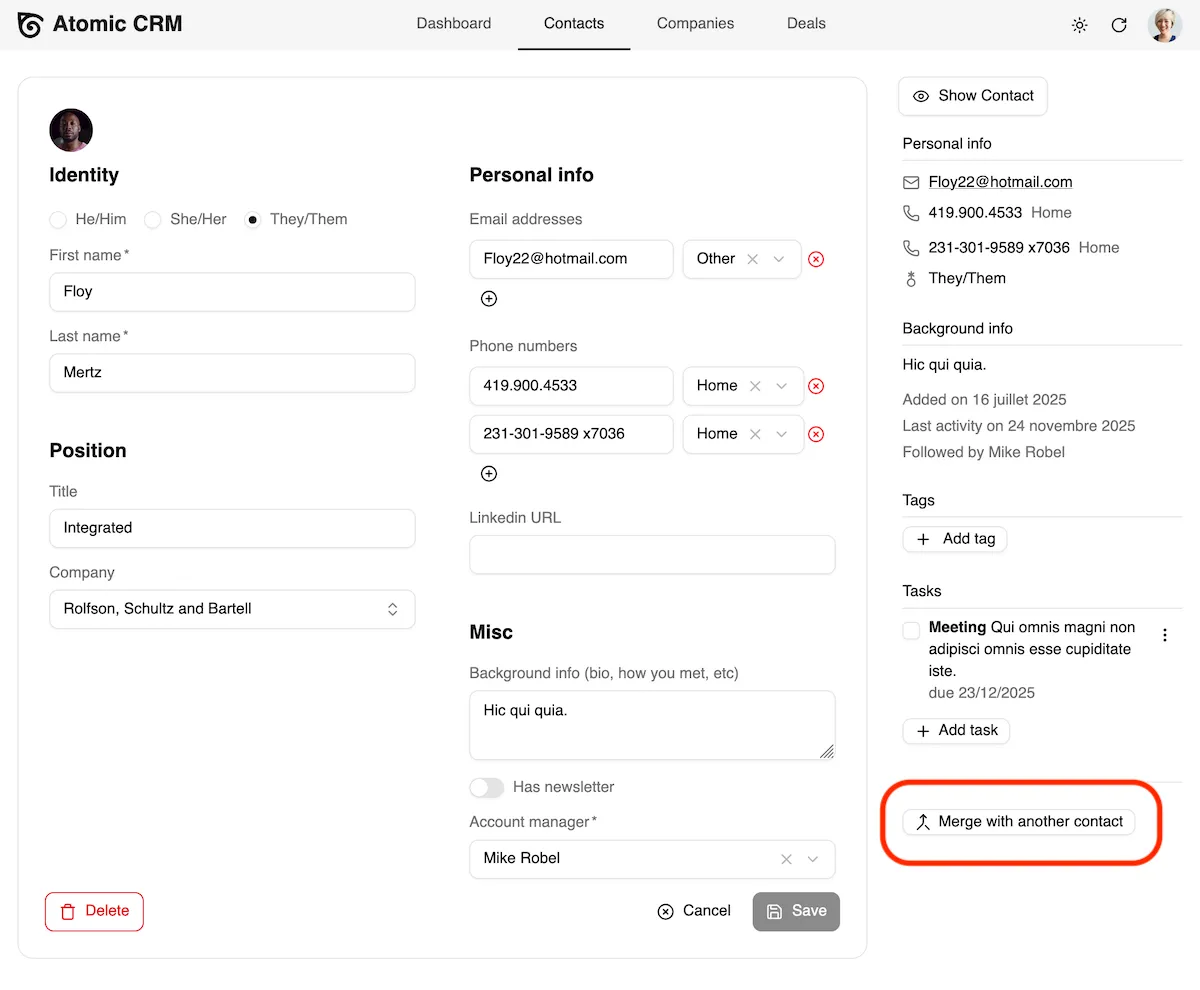
Task: Click the user avatar in the top right corner
Action: point(1164,25)
